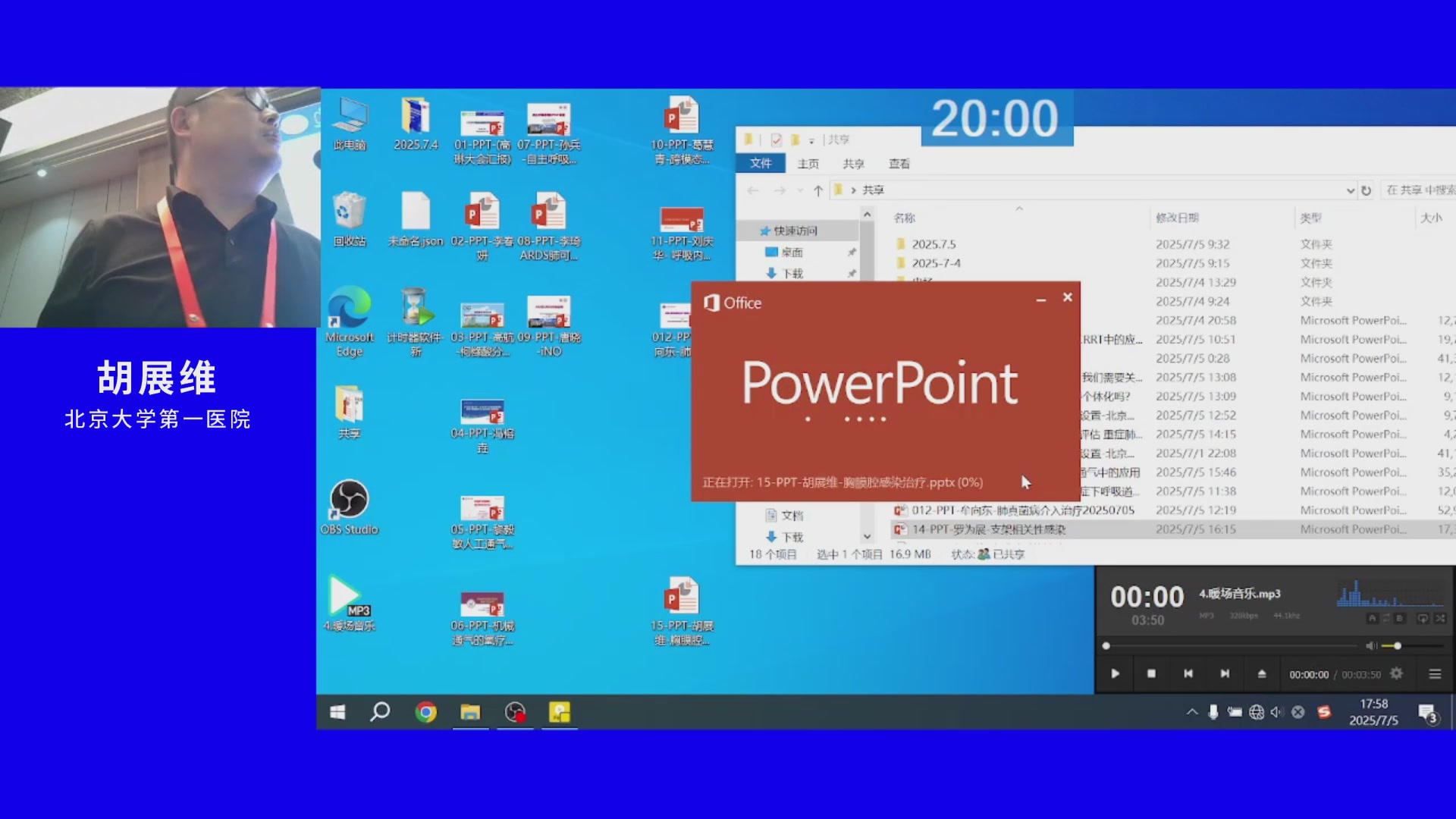Image resolution: width=1456 pixels, height=819 pixels.
Task: Open the notification center icon
Action: point(1428,714)
